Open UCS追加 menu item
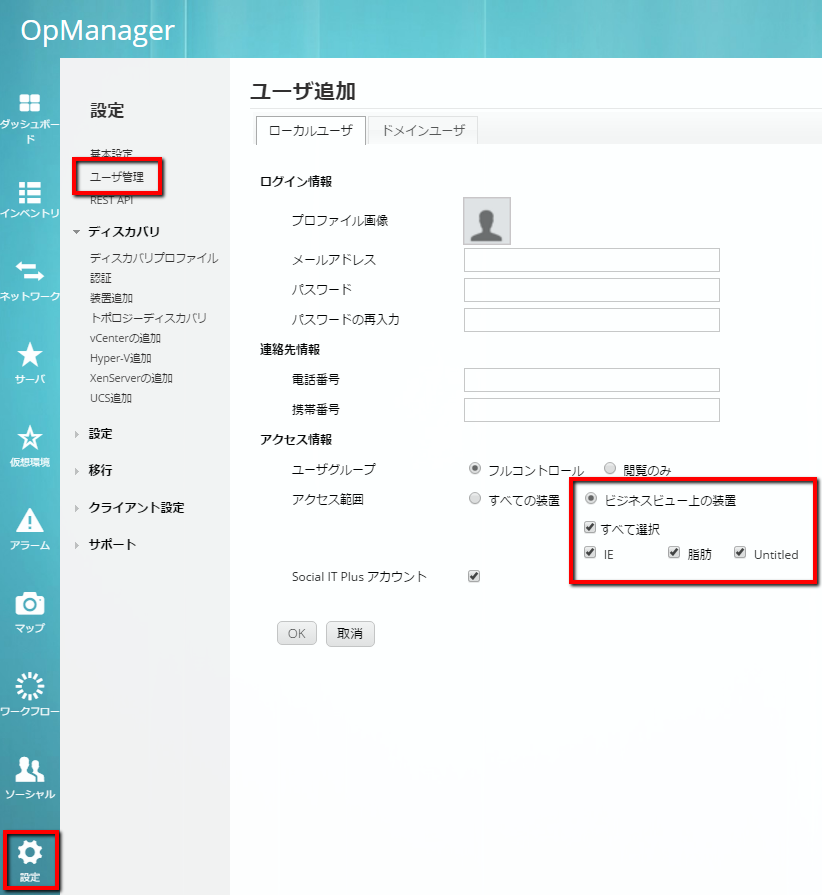The height and width of the screenshot is (895, 822). [111, 398]
